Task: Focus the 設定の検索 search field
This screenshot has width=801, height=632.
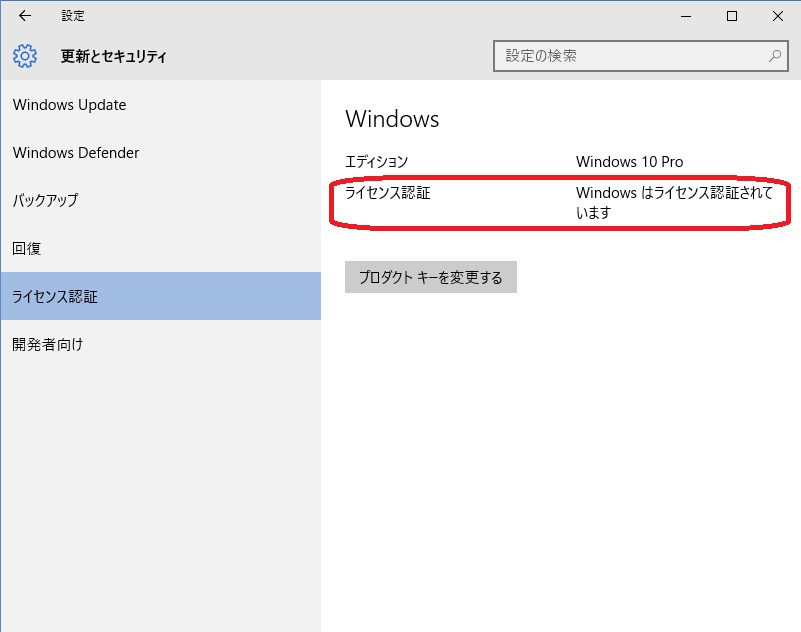Action: (x=641, y=56)
